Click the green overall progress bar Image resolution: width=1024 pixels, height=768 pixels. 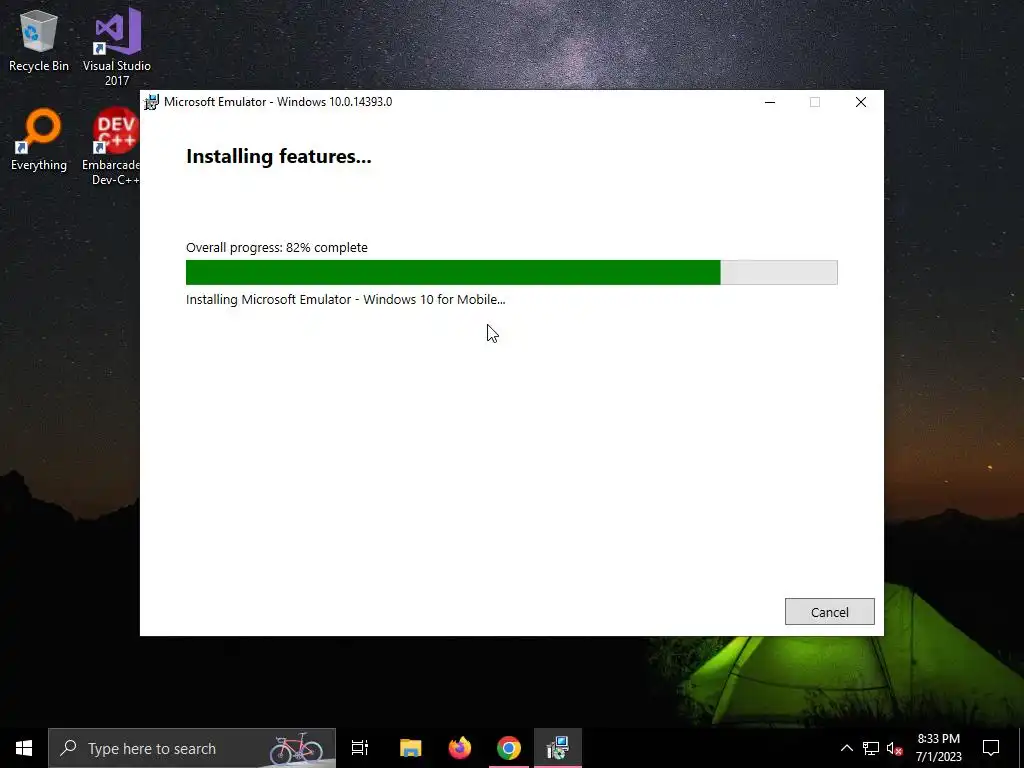pos(511,272)
